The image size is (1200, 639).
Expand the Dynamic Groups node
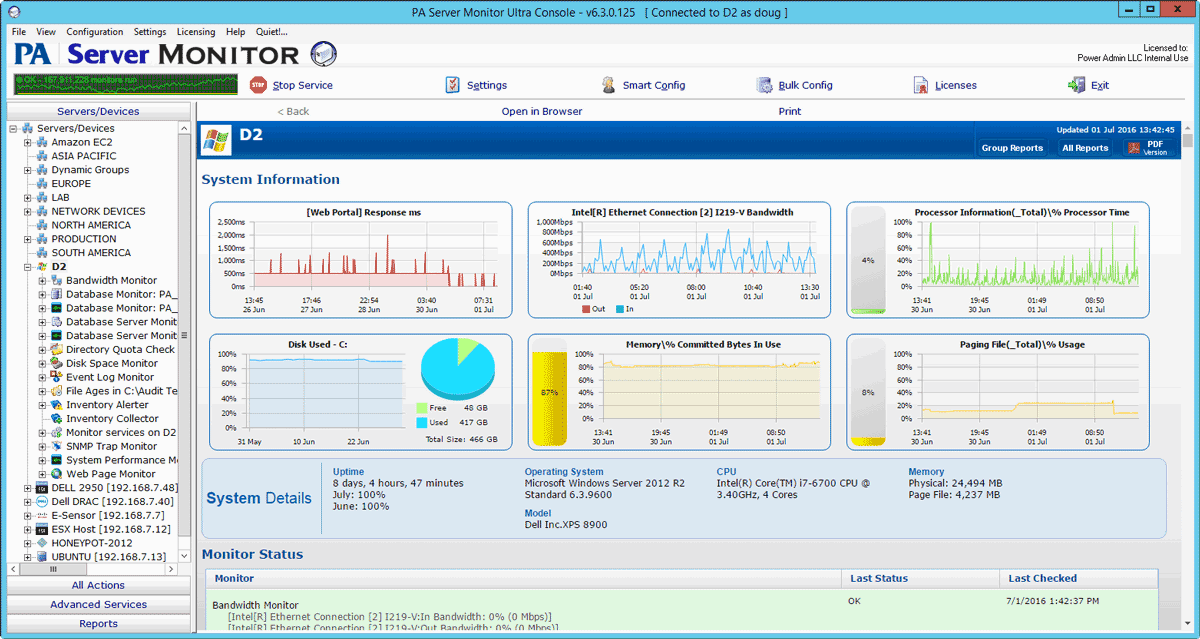pos(28,170)
